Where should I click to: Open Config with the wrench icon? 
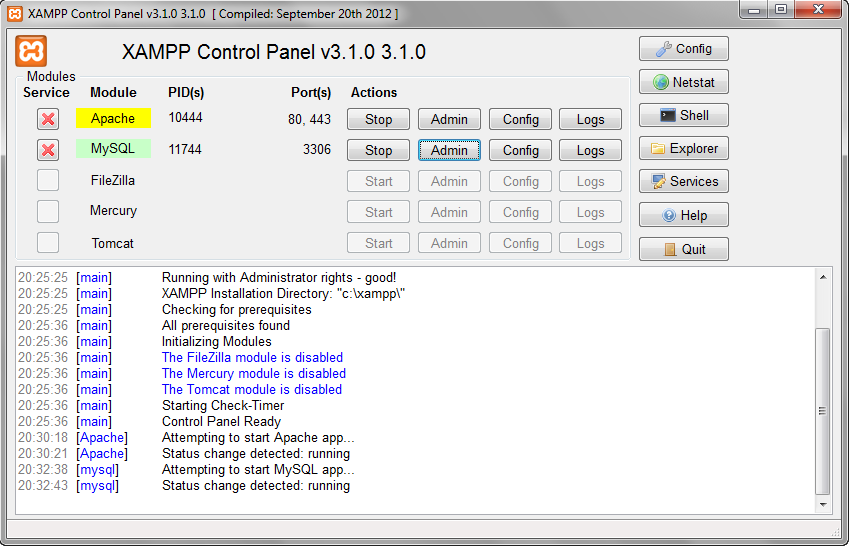click(683, 49)
